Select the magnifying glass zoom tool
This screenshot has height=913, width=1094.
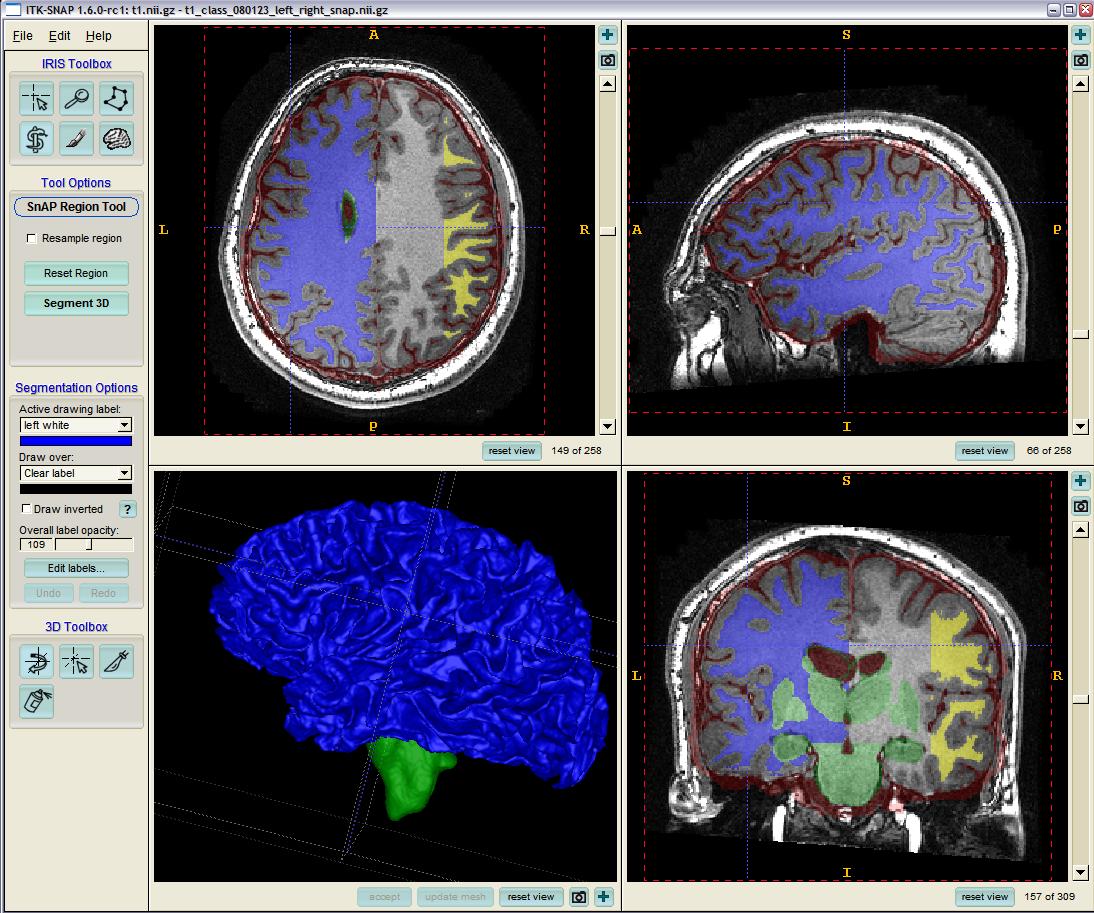(x=77, y=99)
